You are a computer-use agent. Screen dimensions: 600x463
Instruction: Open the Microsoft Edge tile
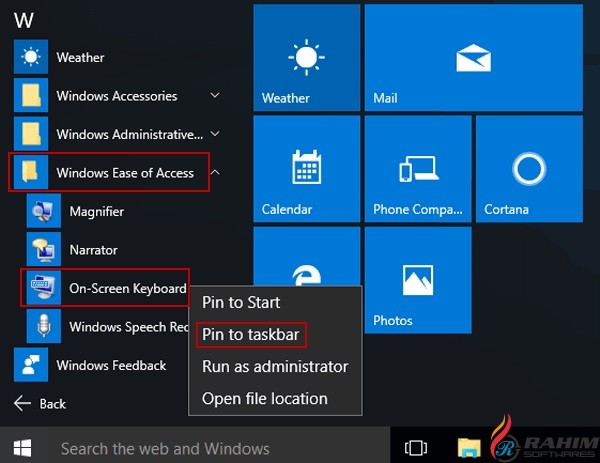[307, 256]
